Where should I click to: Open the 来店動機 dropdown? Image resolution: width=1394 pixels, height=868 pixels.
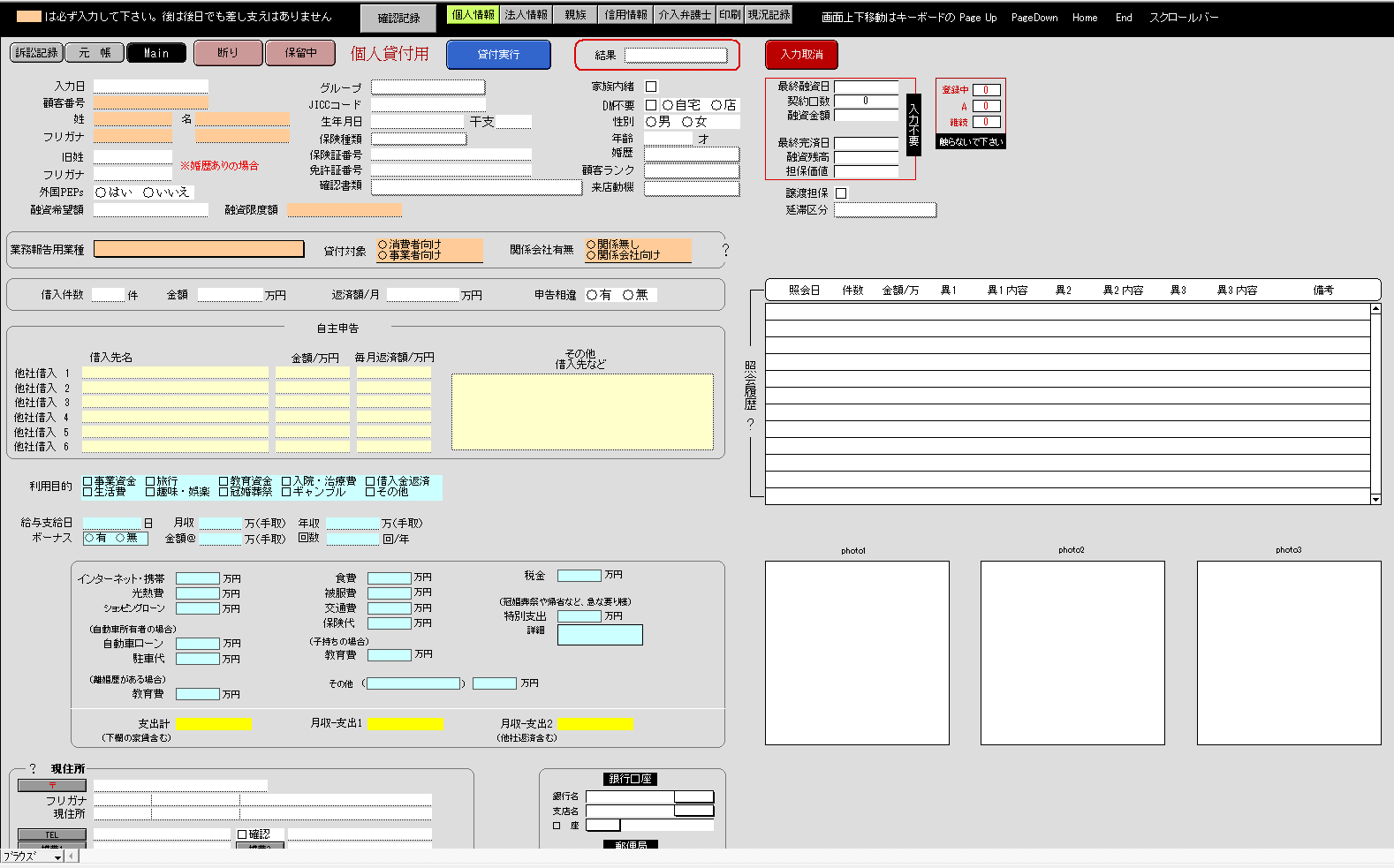[692, 188]
